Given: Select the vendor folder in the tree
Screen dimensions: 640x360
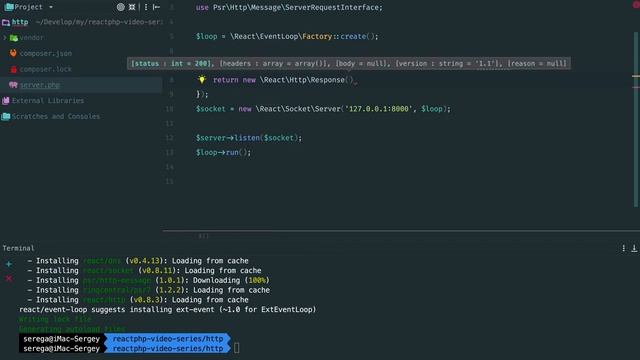Looking at the screenshot, I should pyautogui.click(x=32, y=38).
